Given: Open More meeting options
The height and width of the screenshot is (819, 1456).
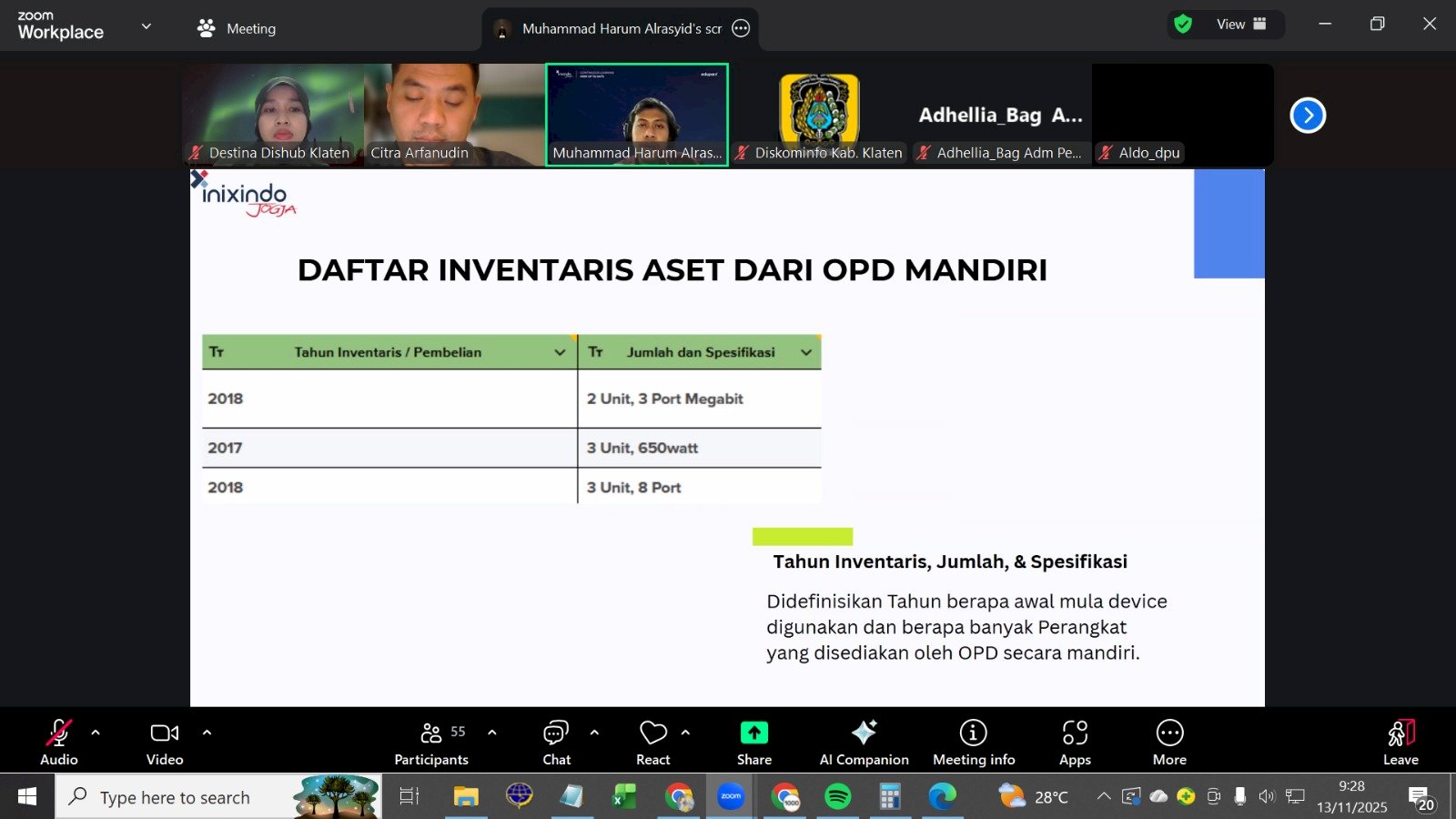Looking at the screenshot, I should pos(1169,739).
